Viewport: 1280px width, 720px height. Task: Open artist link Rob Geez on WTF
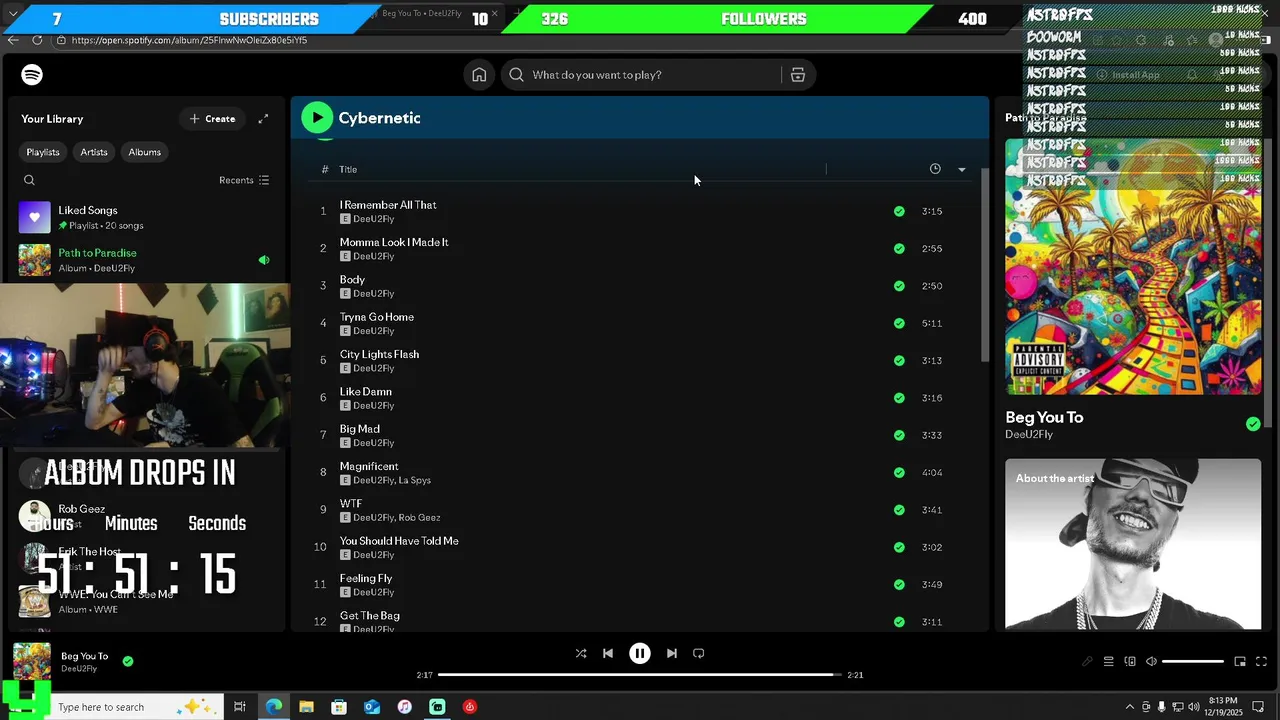pos(419,518)
